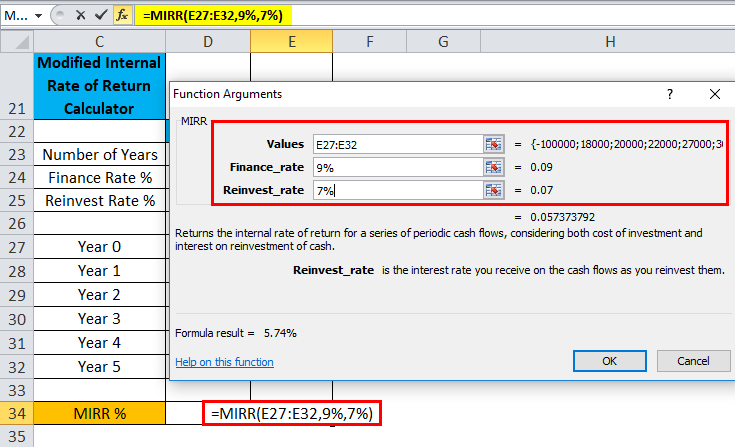Click the Number of Years cell
The width and height of the screenshot is (735, 447).
coord(99,154)
